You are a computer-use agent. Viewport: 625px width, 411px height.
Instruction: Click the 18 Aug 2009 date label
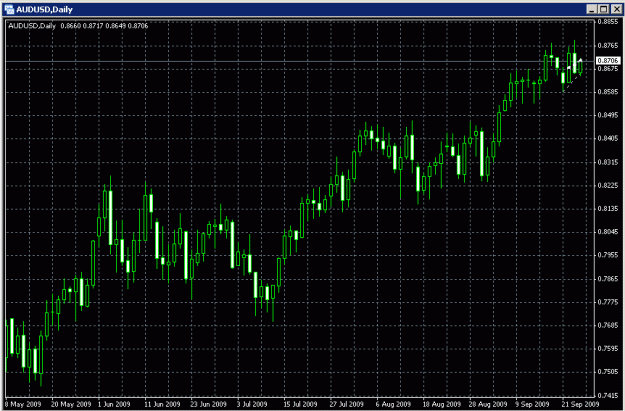tap(442, 404)
